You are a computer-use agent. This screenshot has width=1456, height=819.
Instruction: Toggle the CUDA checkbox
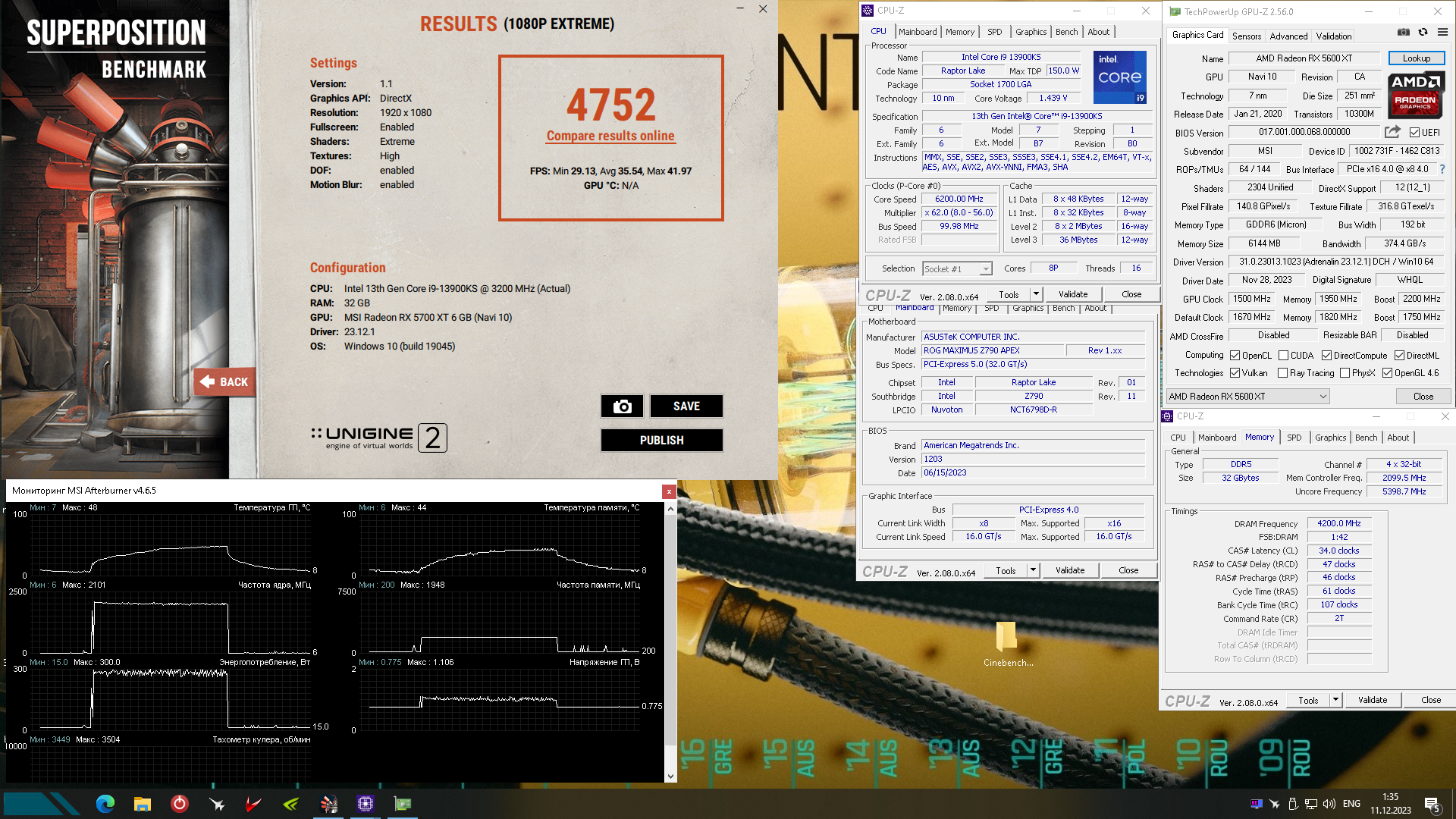[x=1284, y=355]
